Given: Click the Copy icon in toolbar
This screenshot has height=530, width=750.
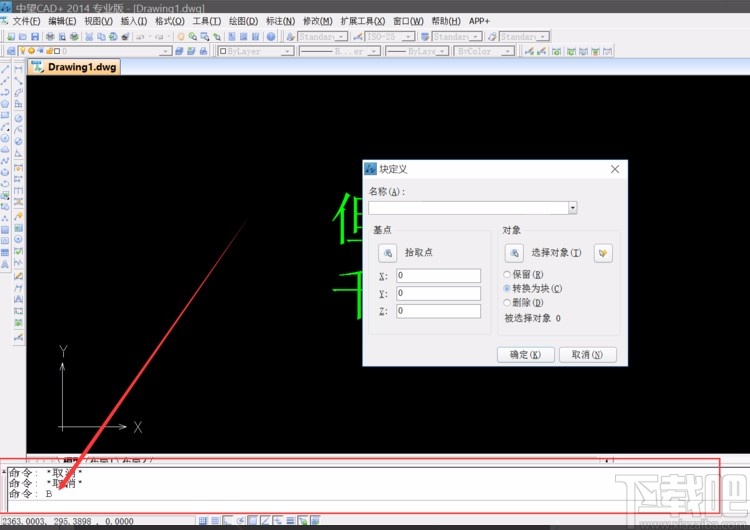Looking at the screenshot, I should 101,36.
